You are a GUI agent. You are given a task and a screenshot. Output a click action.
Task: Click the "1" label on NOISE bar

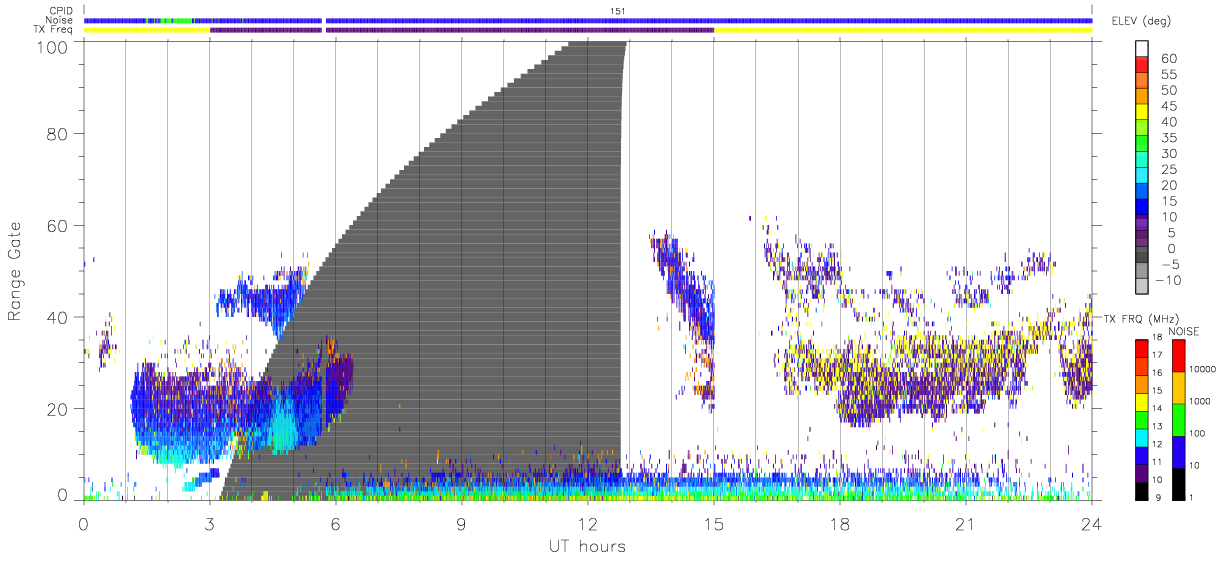pyautogui.click(x=1193, y=497)
